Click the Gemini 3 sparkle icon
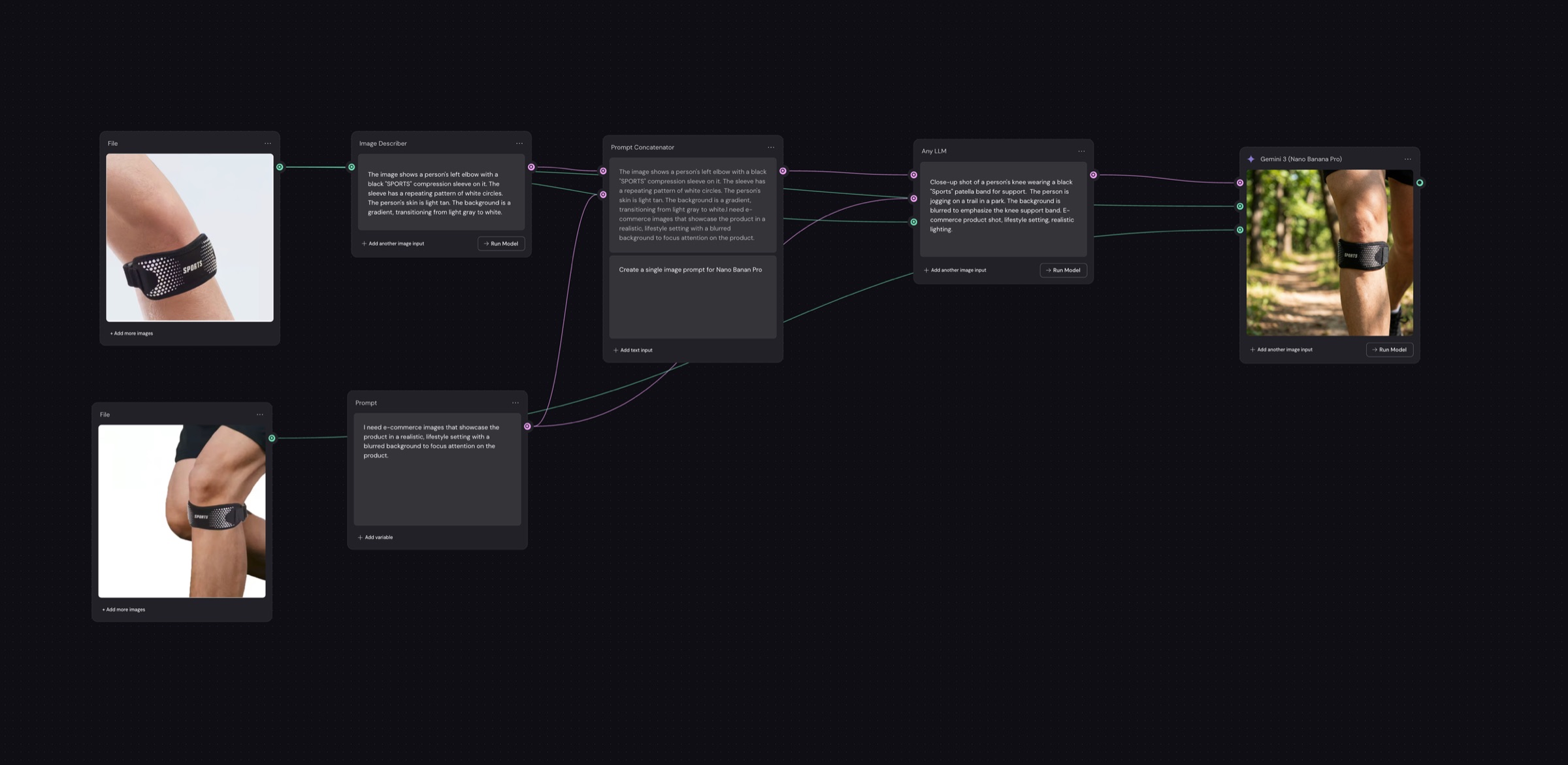The width and height of the screenshot is (1568, 765). tap(1251, 159)
